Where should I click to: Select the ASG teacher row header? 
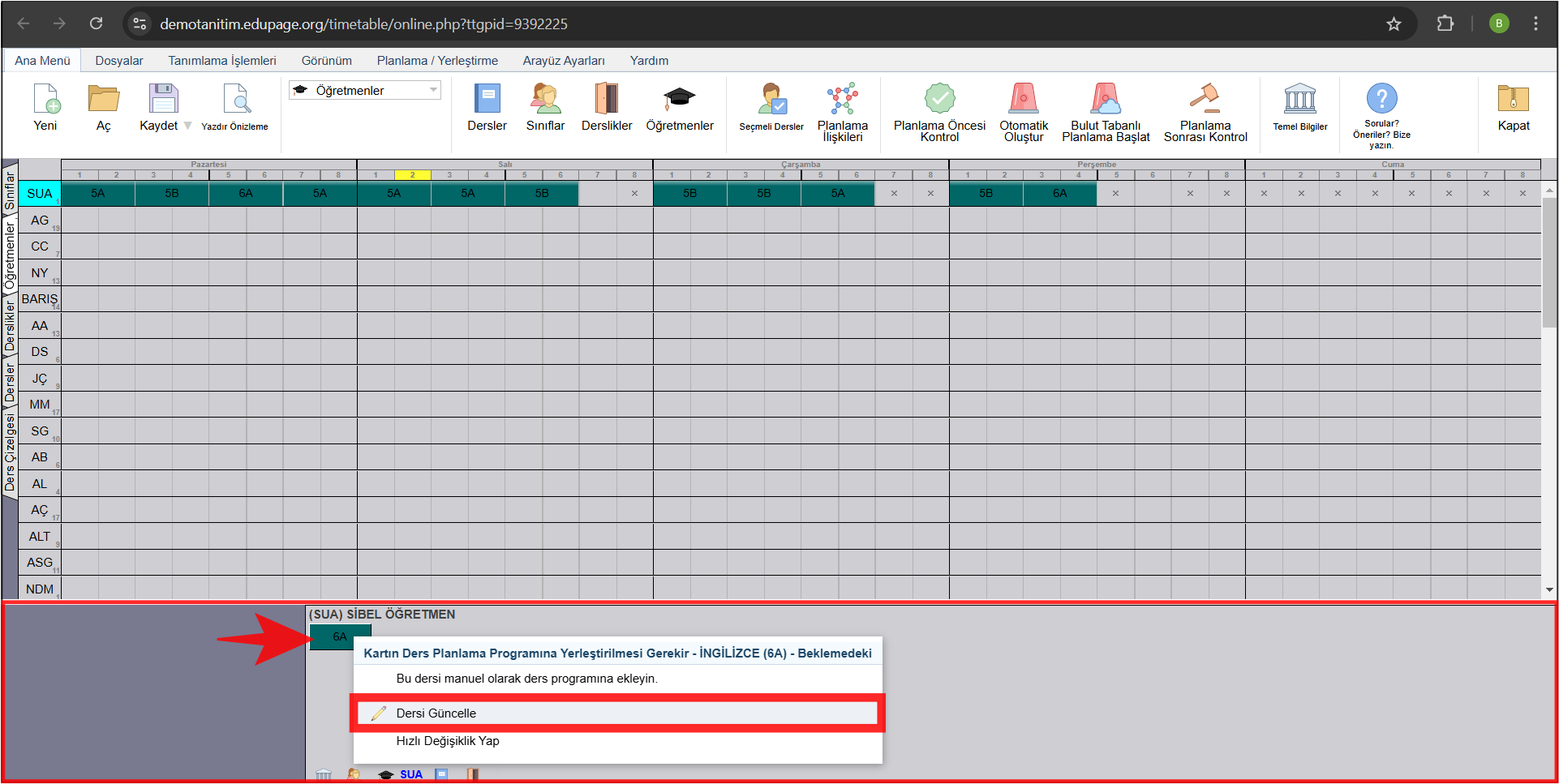(40, 563)
